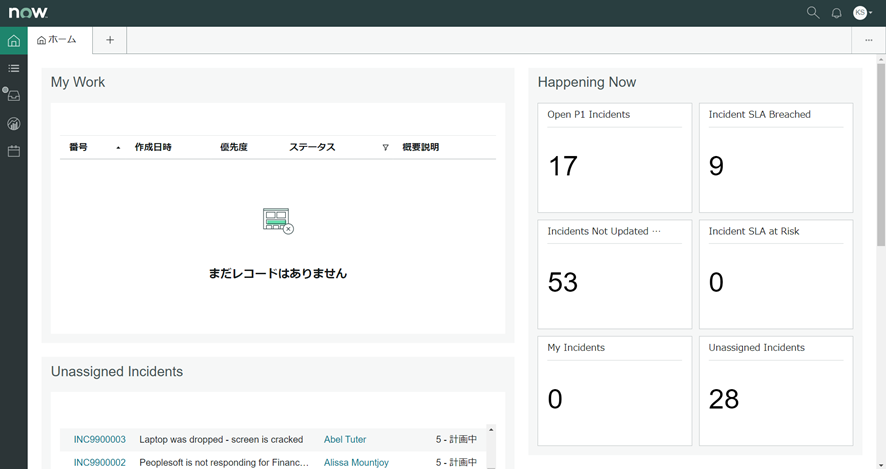Open the Lists icon in sidebar
Image resolution: width=886 pixels, height=469 pixels.
[14, 68]
